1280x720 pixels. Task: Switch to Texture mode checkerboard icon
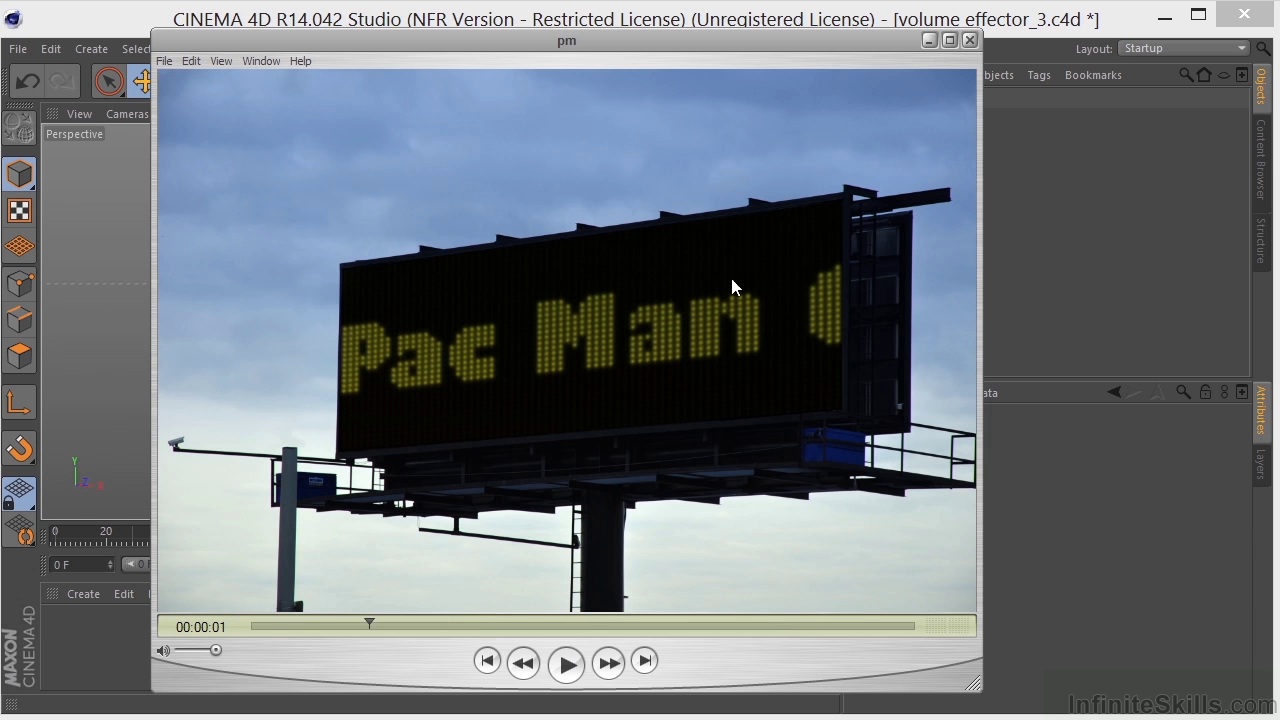19,210
